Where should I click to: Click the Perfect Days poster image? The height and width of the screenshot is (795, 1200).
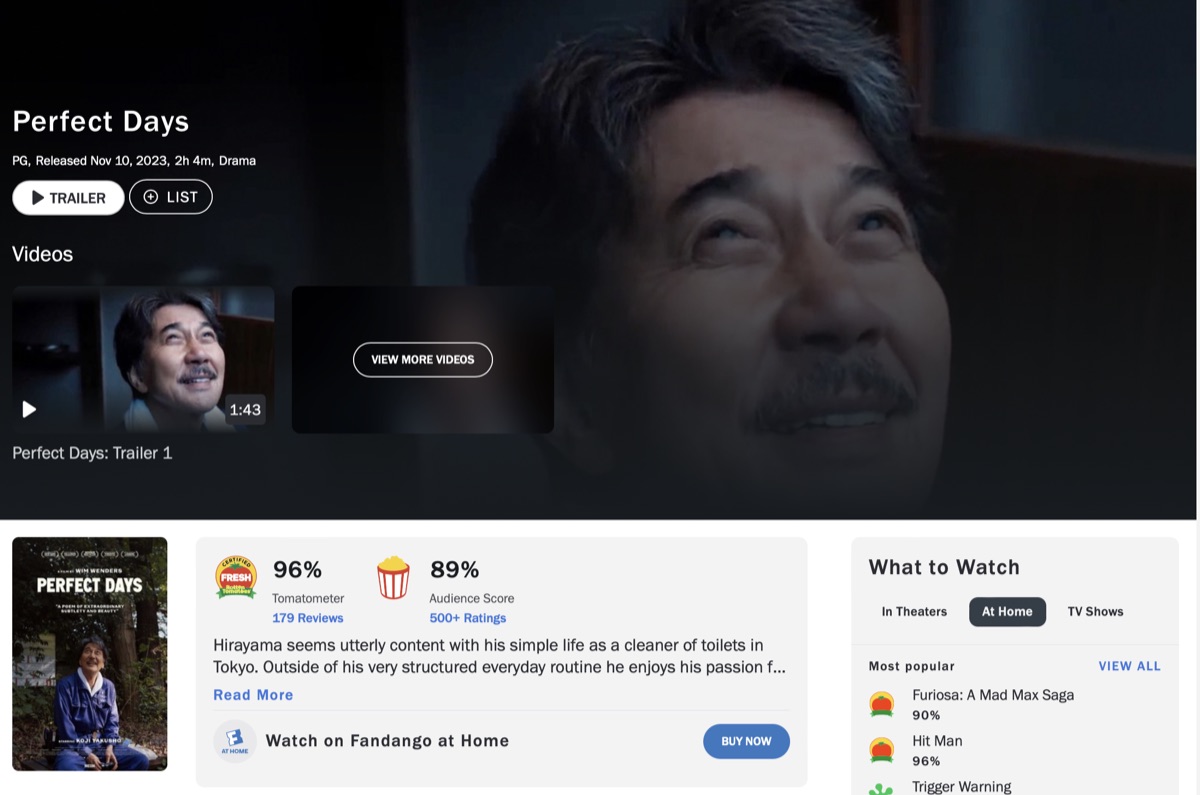pyautogui.click(x=90, y=654)
